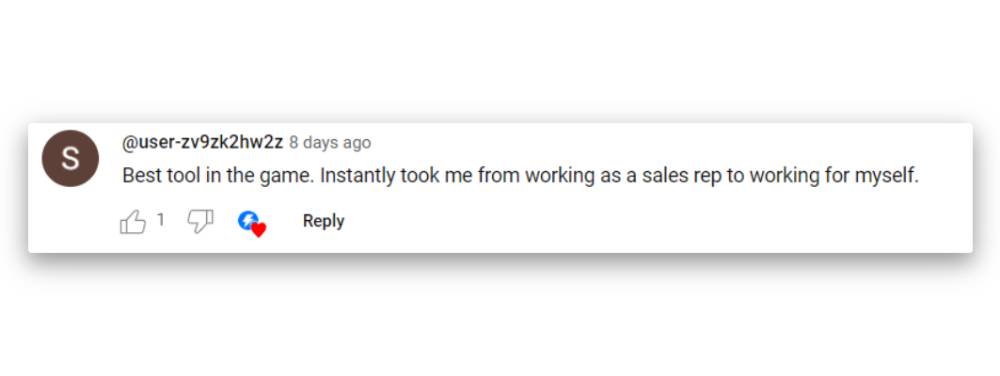
Task: Click the creator heart badge icon
Action: point(251,223)
